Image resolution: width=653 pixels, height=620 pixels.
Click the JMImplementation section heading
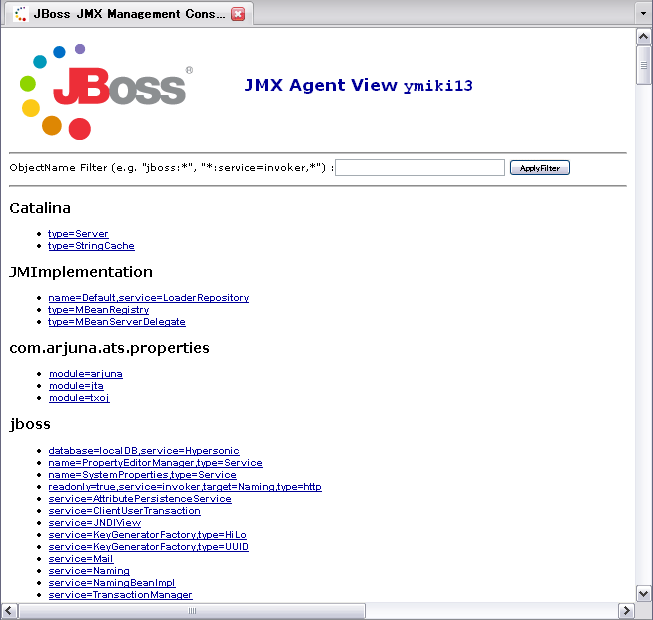81,272
